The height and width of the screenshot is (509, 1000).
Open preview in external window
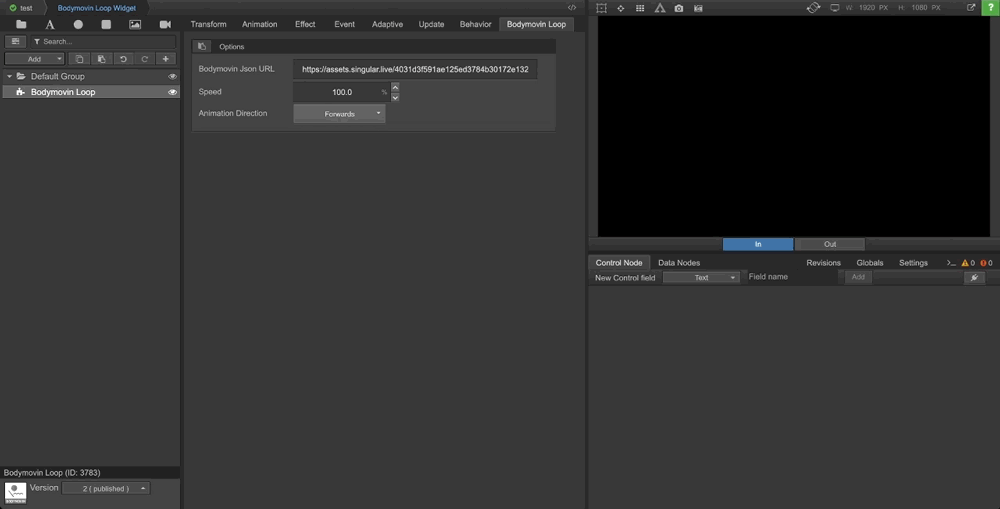tap(971, 8)
